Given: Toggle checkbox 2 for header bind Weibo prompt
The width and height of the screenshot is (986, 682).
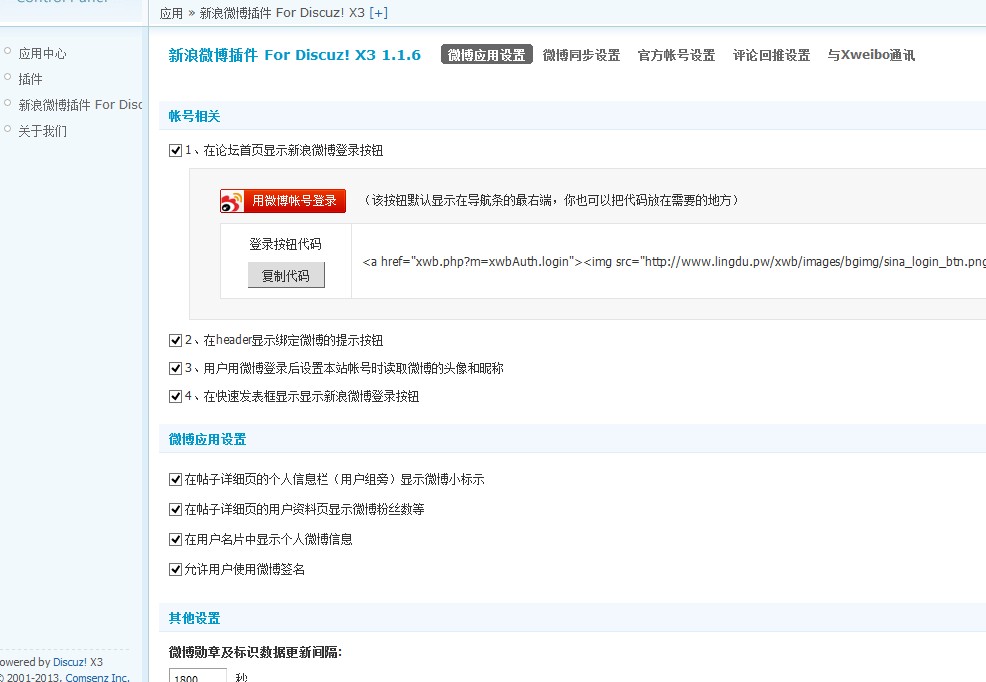Looking at the screenshot, I should coord(175,341).
